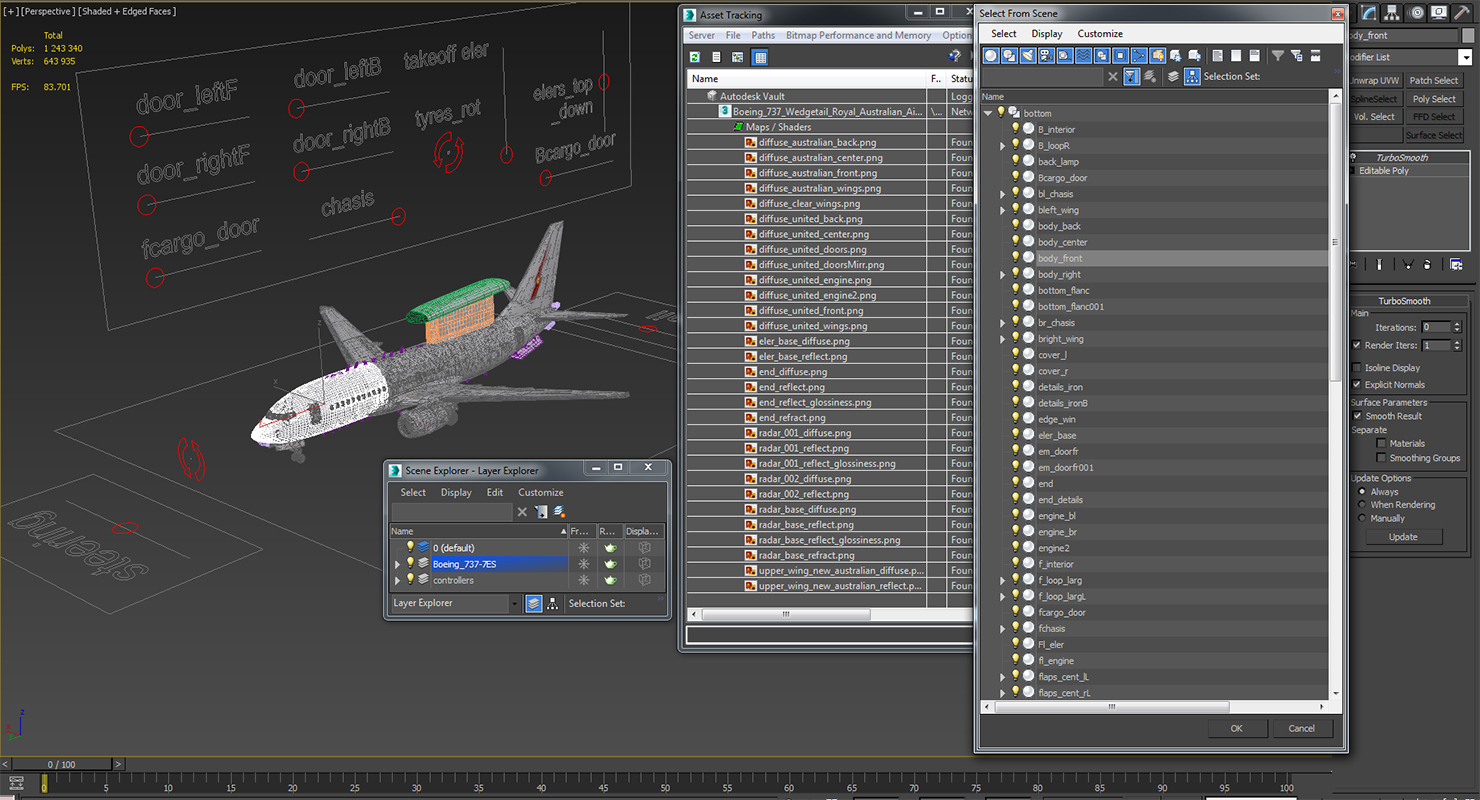This screenshot has height=800, width=1480.
Task: Toggle Display Space Warps filter icon
Action: coord(1083,56)
